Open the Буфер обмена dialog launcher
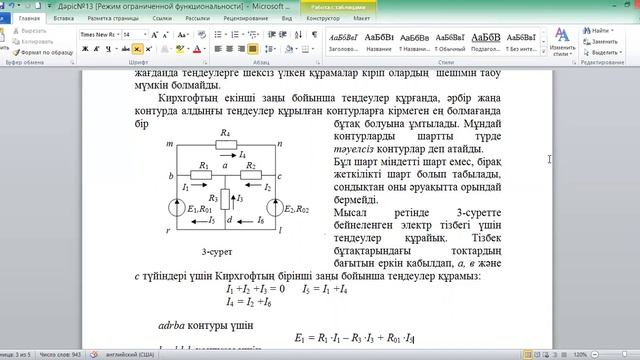 click(72, 63)
